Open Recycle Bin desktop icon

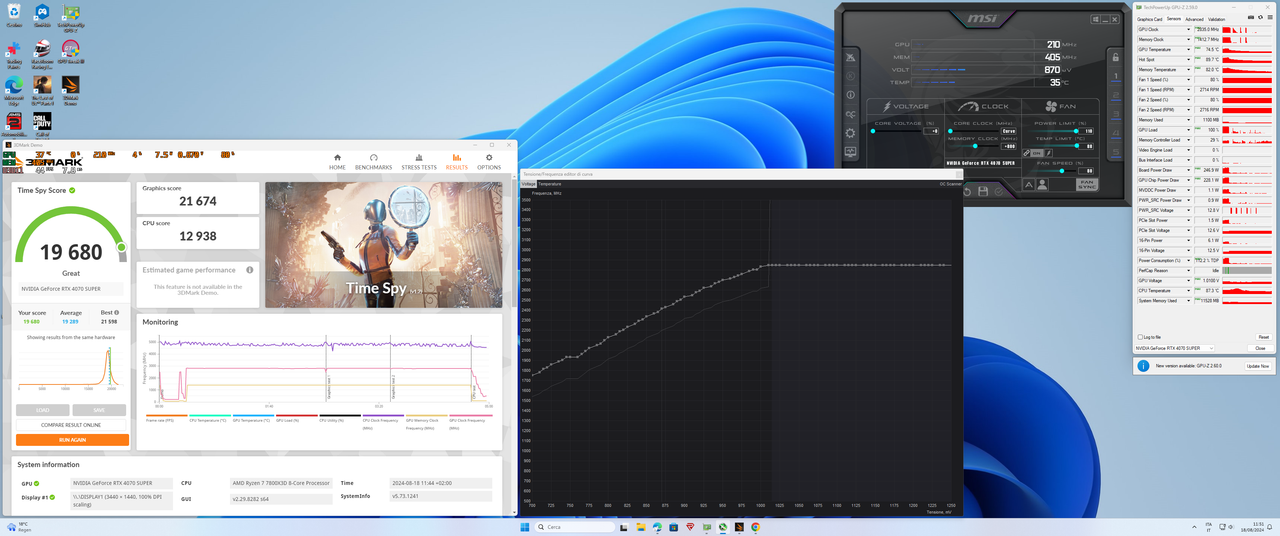pyautogui.click(x=14, y=16)
